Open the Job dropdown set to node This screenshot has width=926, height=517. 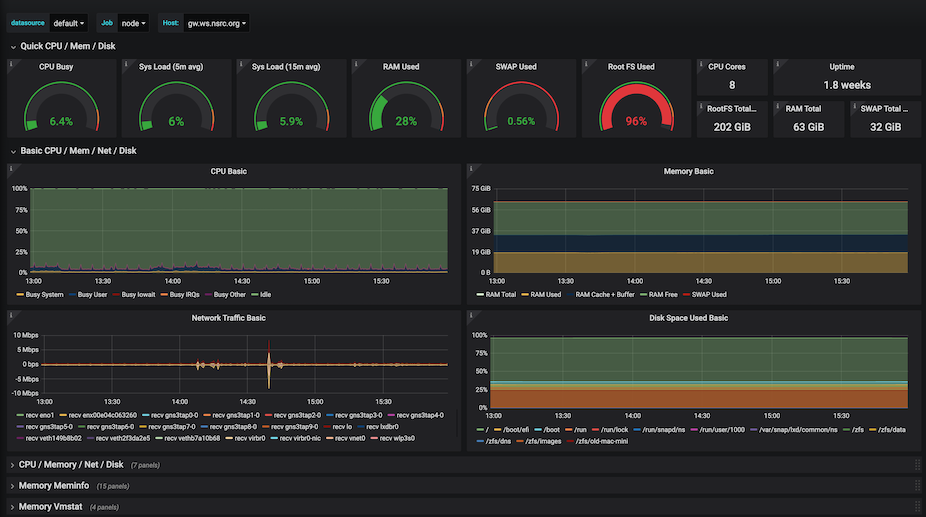tap(133, 23)
